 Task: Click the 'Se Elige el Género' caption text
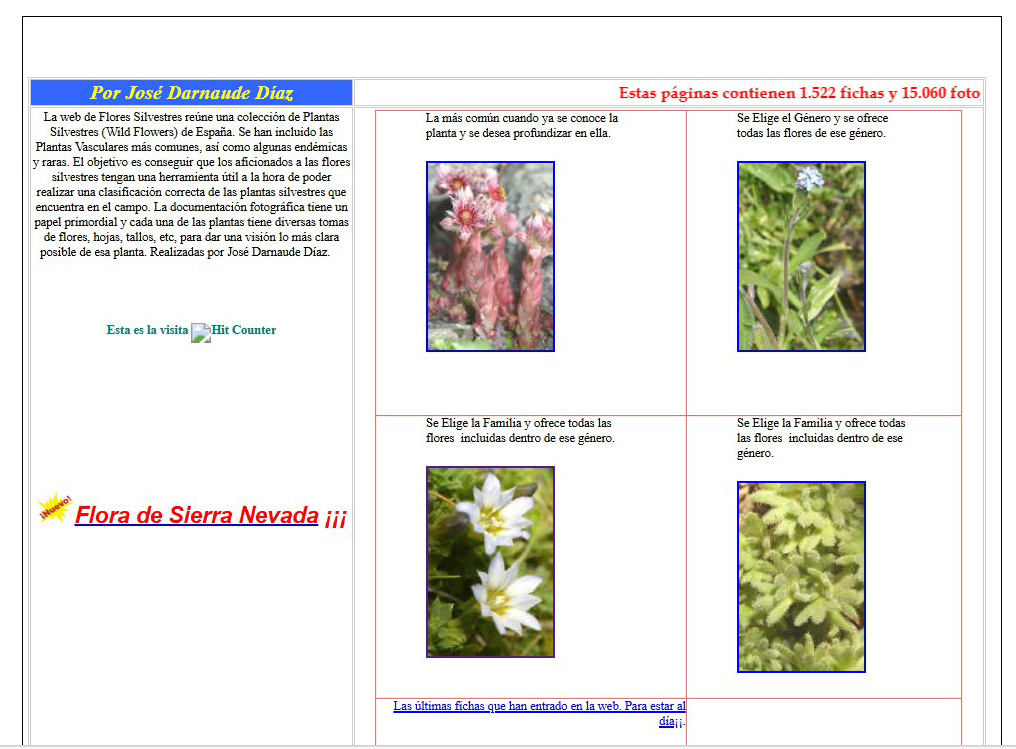coord(812,125)
